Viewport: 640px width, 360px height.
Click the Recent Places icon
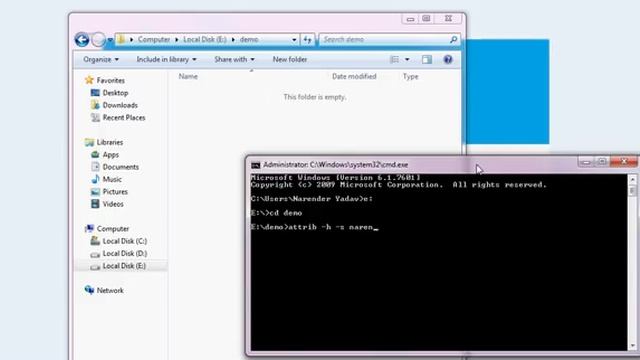[95, 118]
